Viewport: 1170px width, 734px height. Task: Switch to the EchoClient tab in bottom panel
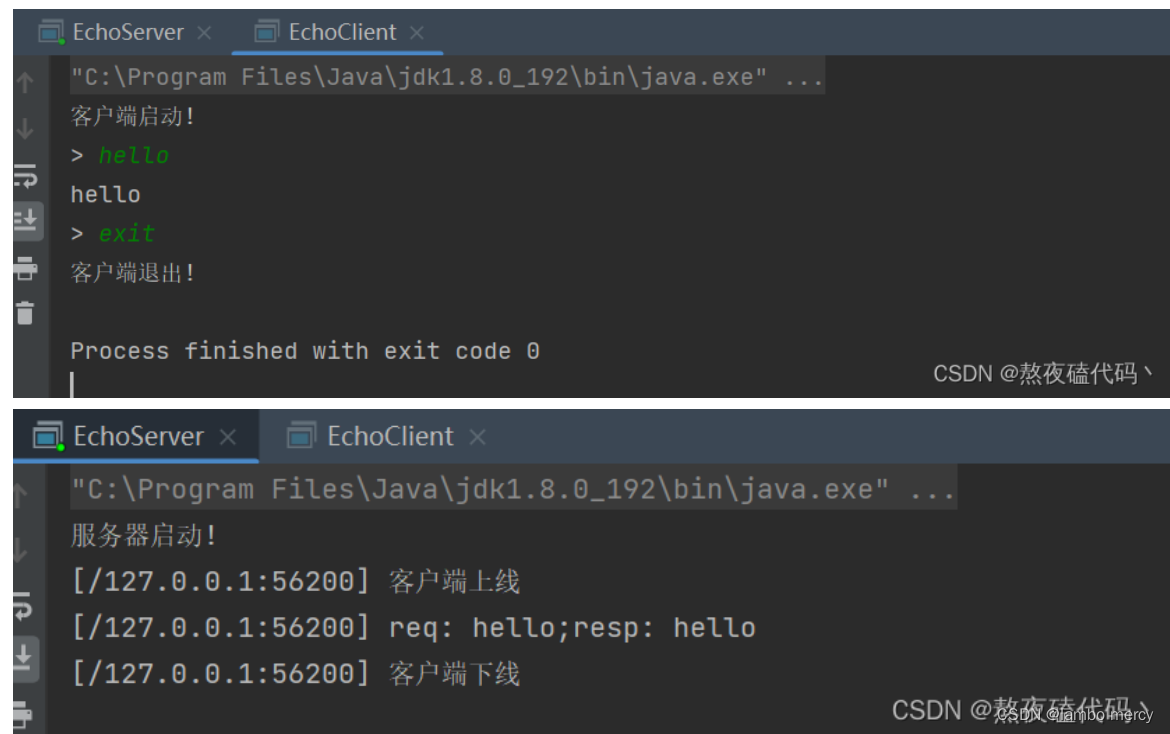point(390,436)
